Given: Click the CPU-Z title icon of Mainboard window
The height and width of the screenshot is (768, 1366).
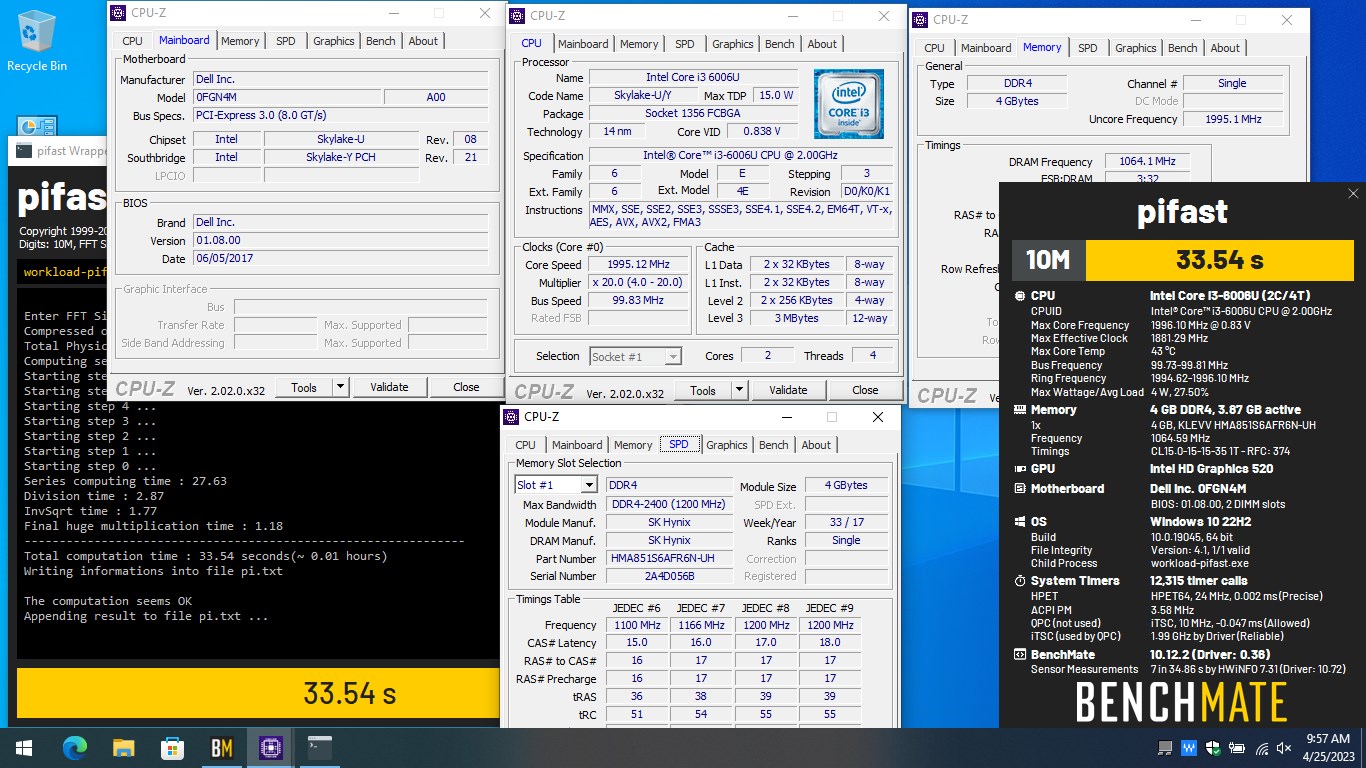Looking at the screenshot, I should point(119,13).
